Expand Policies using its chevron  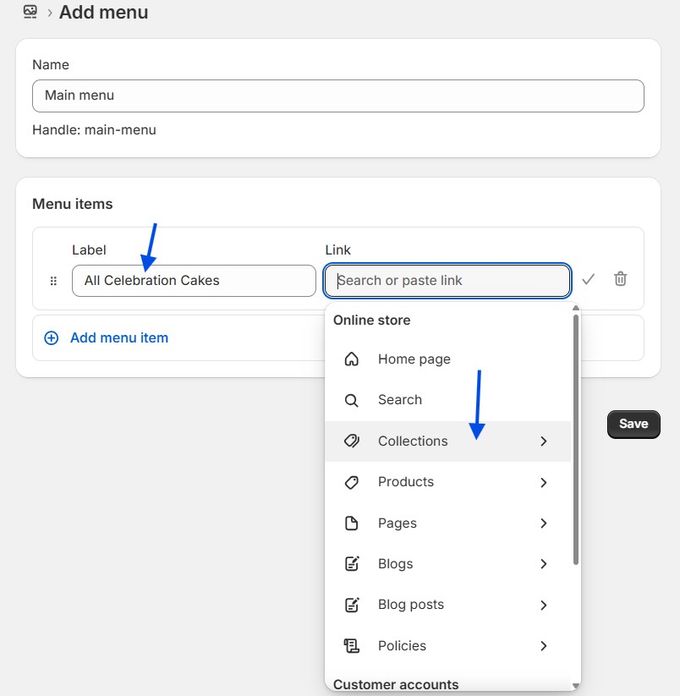click(x=543, y=646)
